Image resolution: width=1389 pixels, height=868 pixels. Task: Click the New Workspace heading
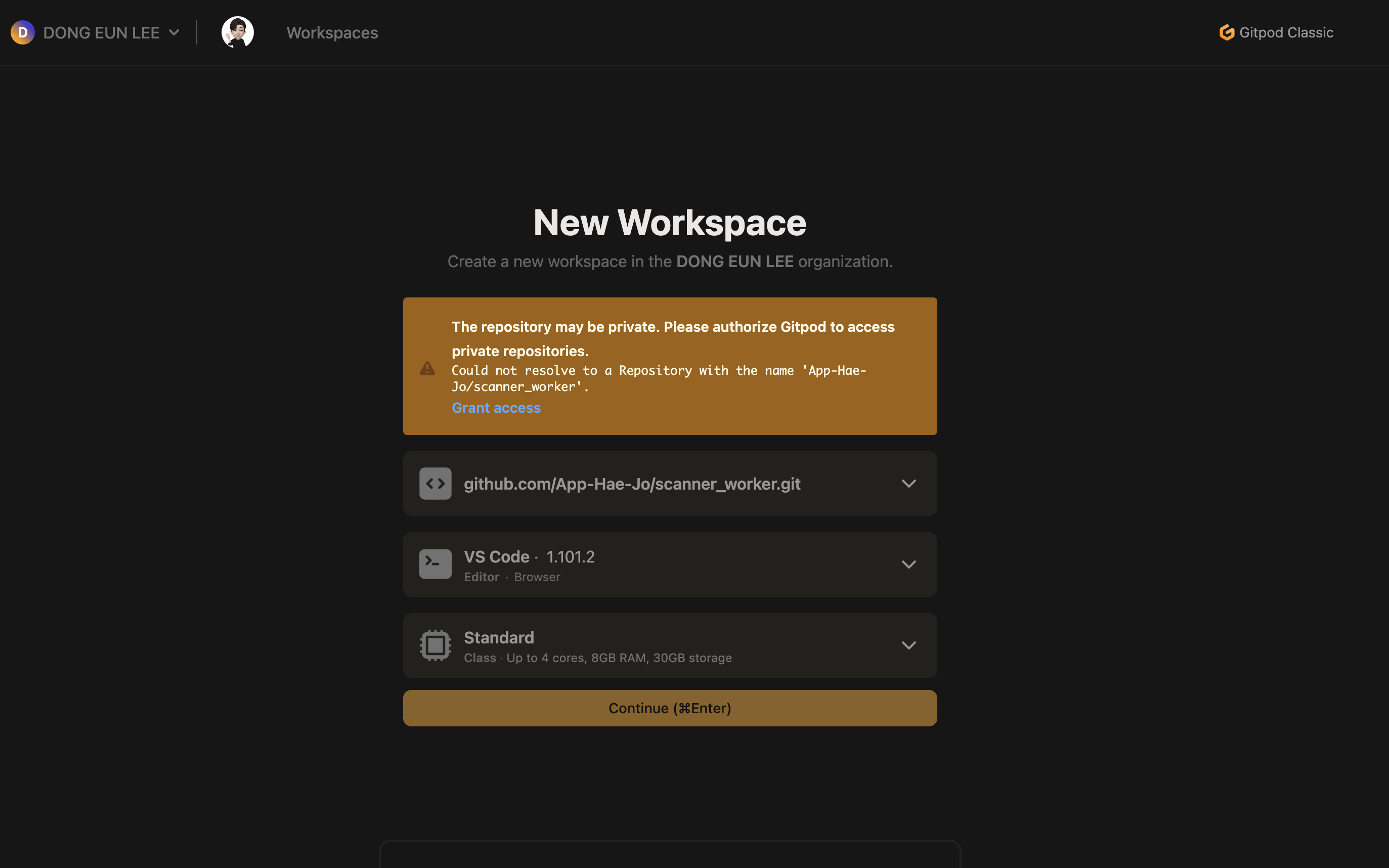click(669, 223)
